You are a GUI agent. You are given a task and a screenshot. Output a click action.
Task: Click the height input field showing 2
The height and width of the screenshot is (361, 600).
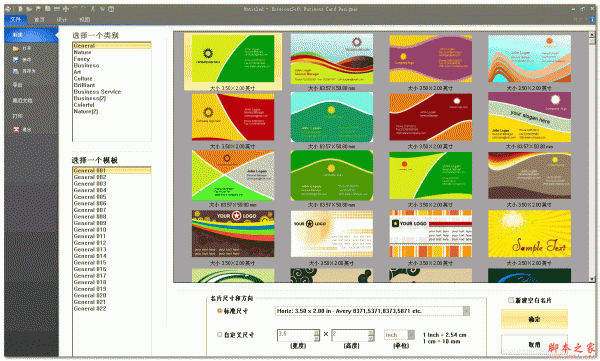pos(350,335)
